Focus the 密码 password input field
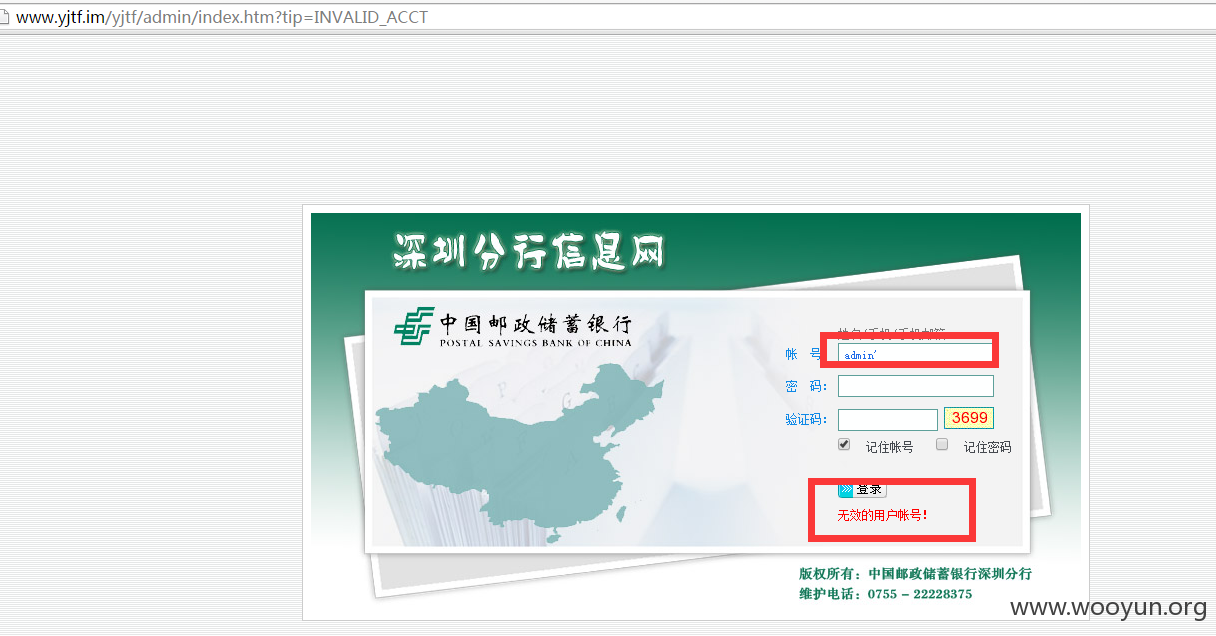Image resolution: width=1216 pixels, height=636 pixels. [915, 386]
